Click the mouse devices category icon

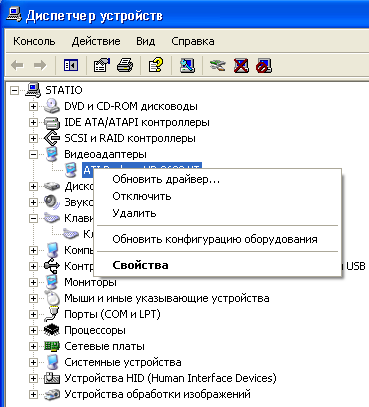point(52,298)
